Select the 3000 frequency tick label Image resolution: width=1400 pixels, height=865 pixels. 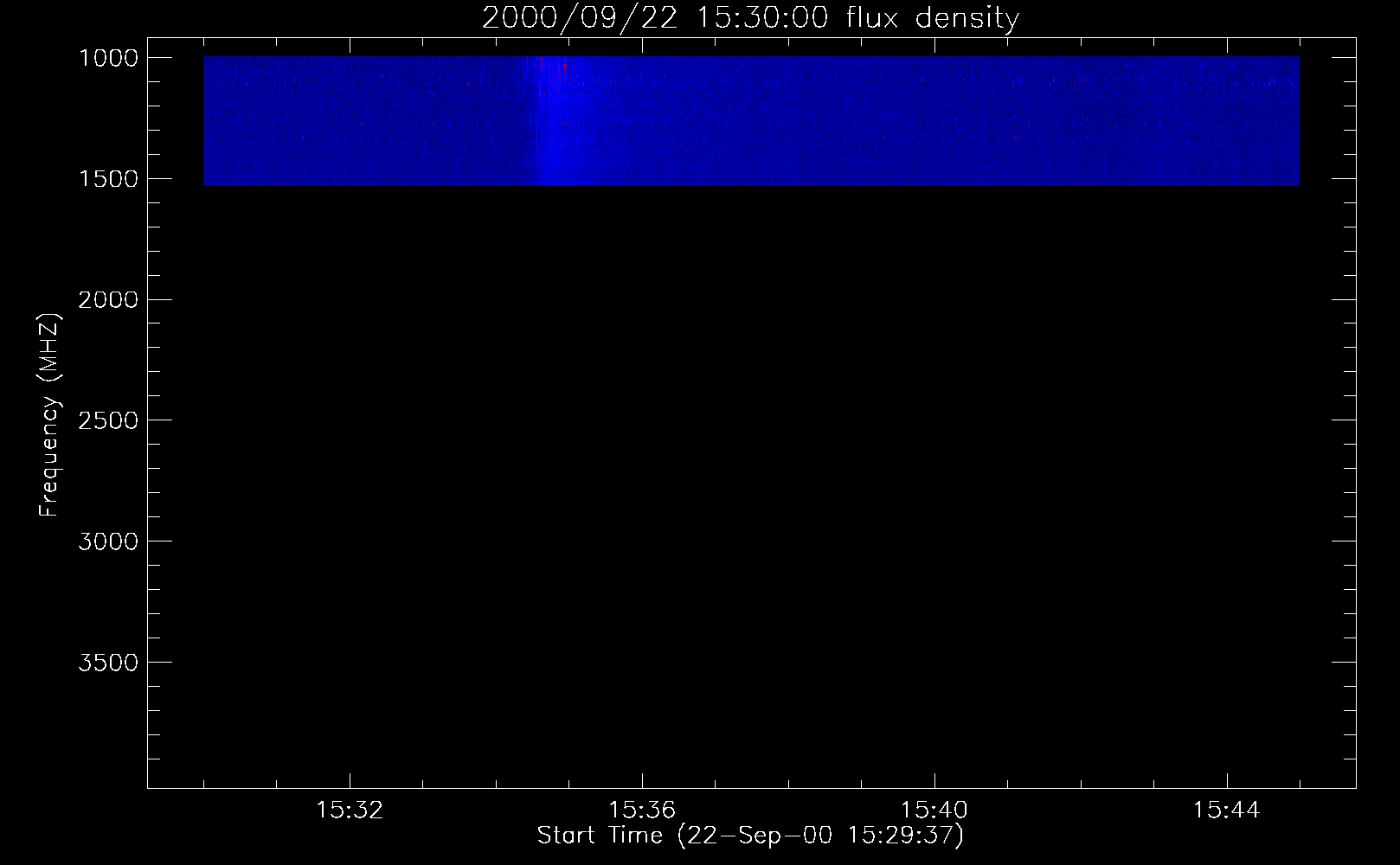point(108,542)
